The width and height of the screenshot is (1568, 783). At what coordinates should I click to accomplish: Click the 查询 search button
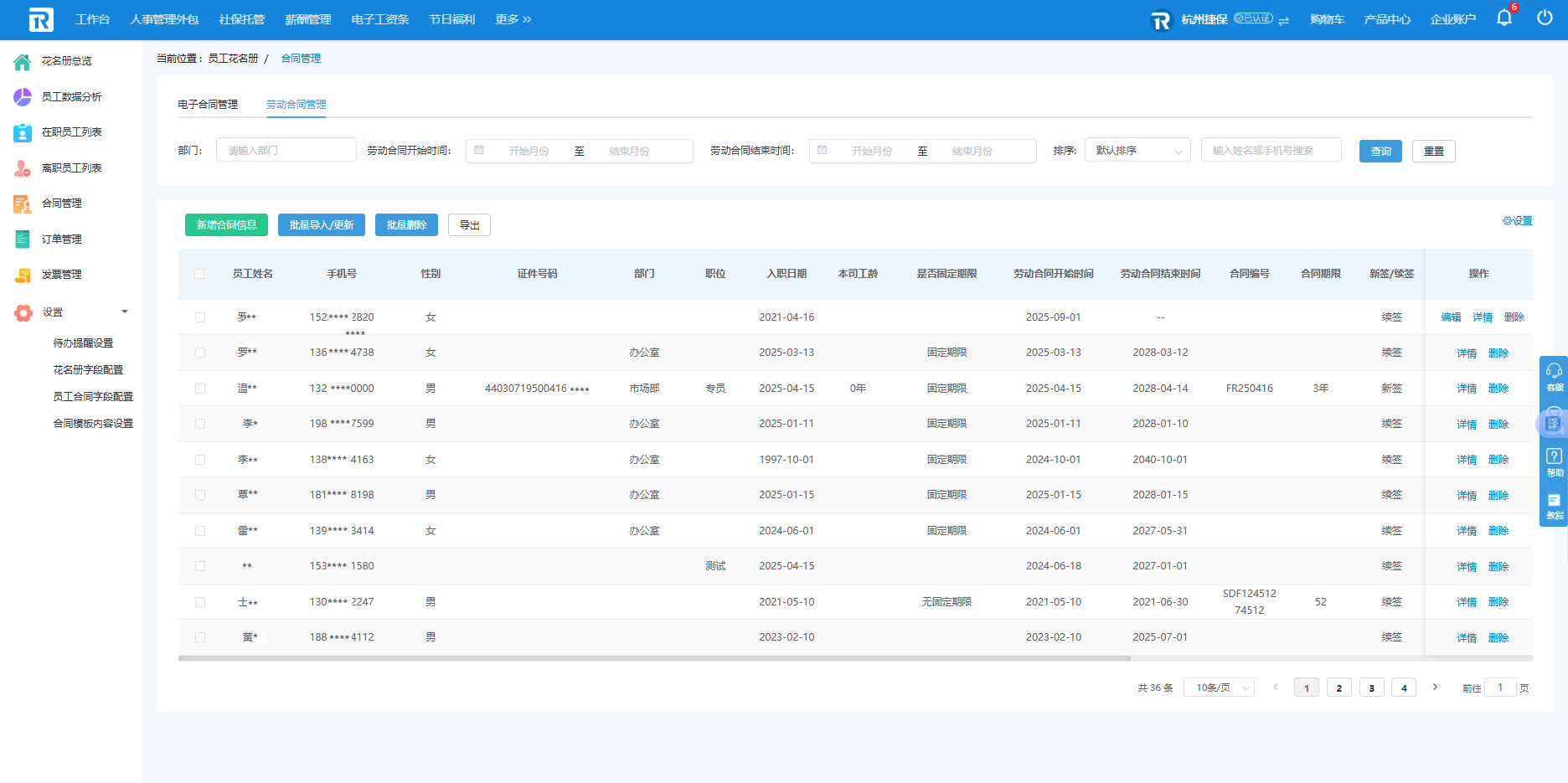[x=1380, y=152]
